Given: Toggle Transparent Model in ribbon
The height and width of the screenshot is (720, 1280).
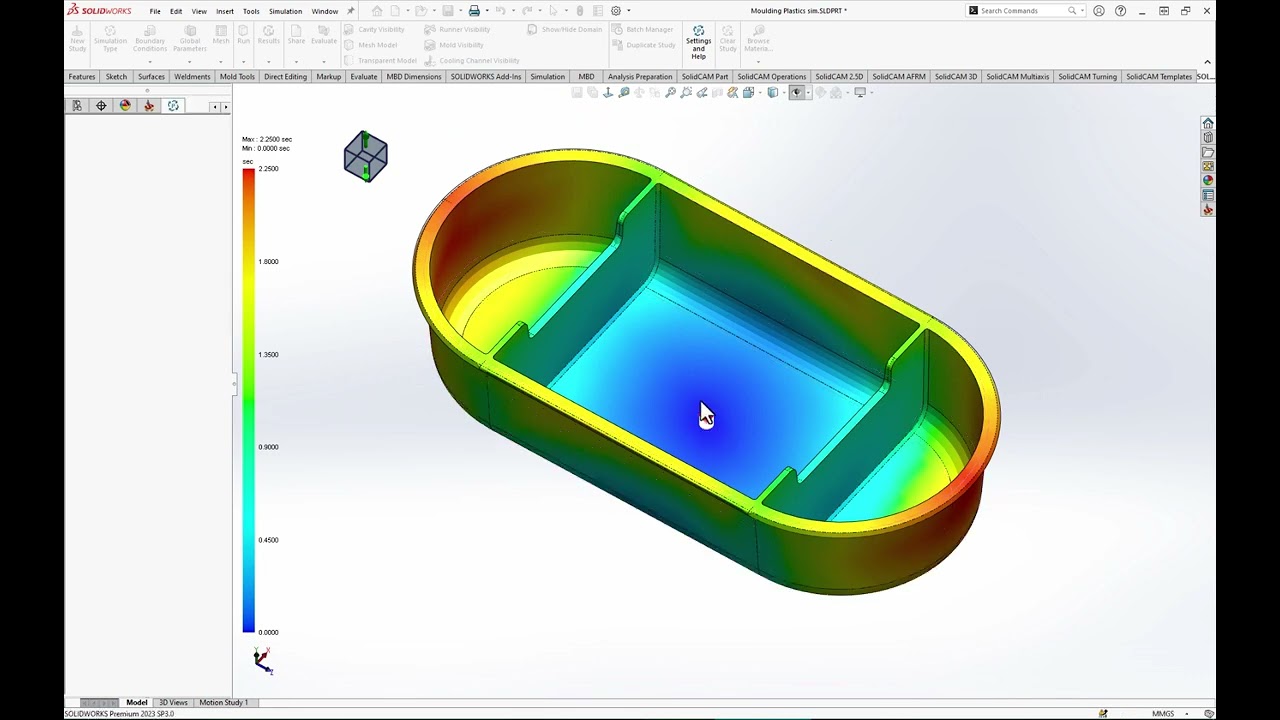Looking at the screenshot, I should point(381,60).
